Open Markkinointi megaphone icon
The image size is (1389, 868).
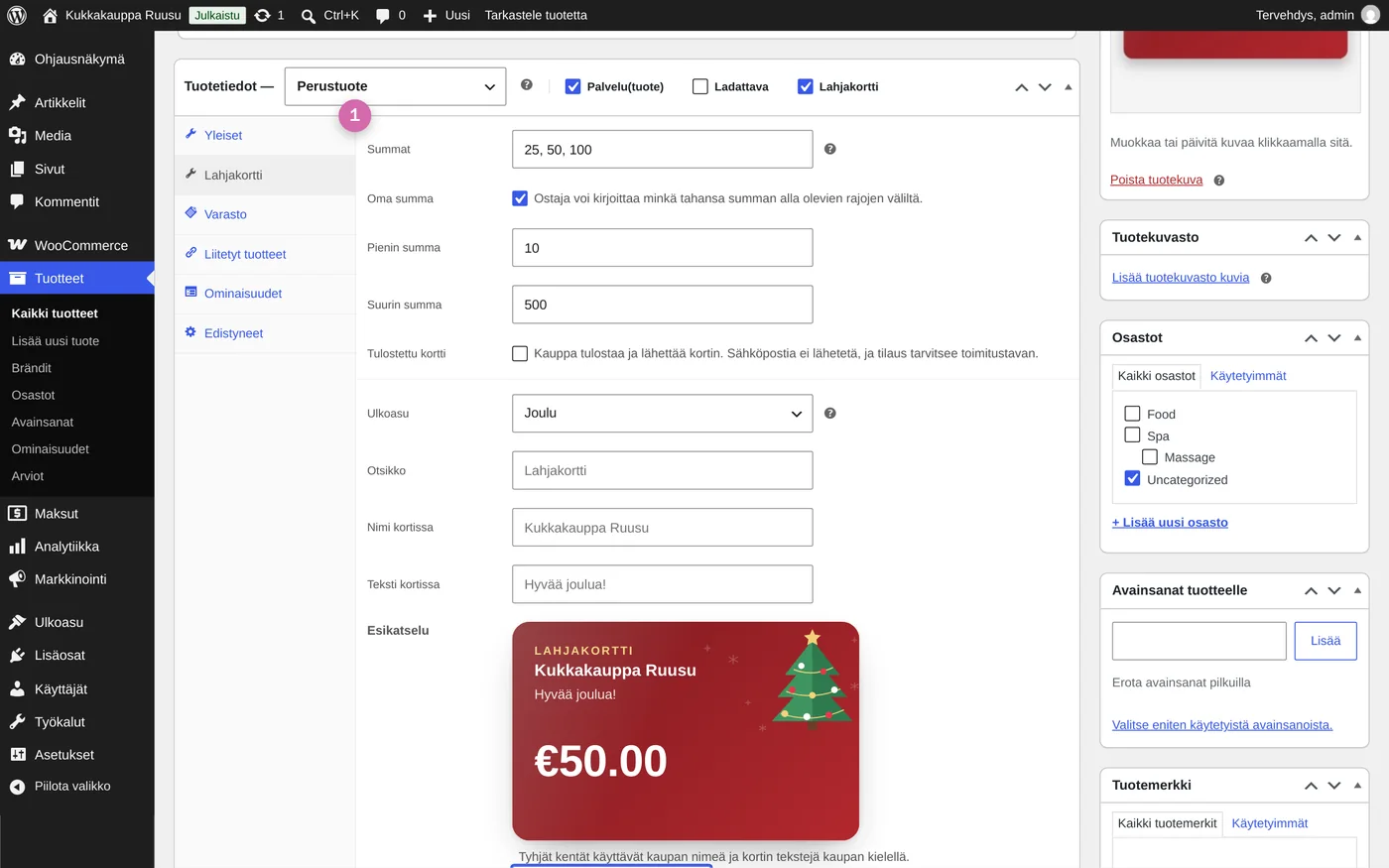pyautogui.click(x=17, y=579)
